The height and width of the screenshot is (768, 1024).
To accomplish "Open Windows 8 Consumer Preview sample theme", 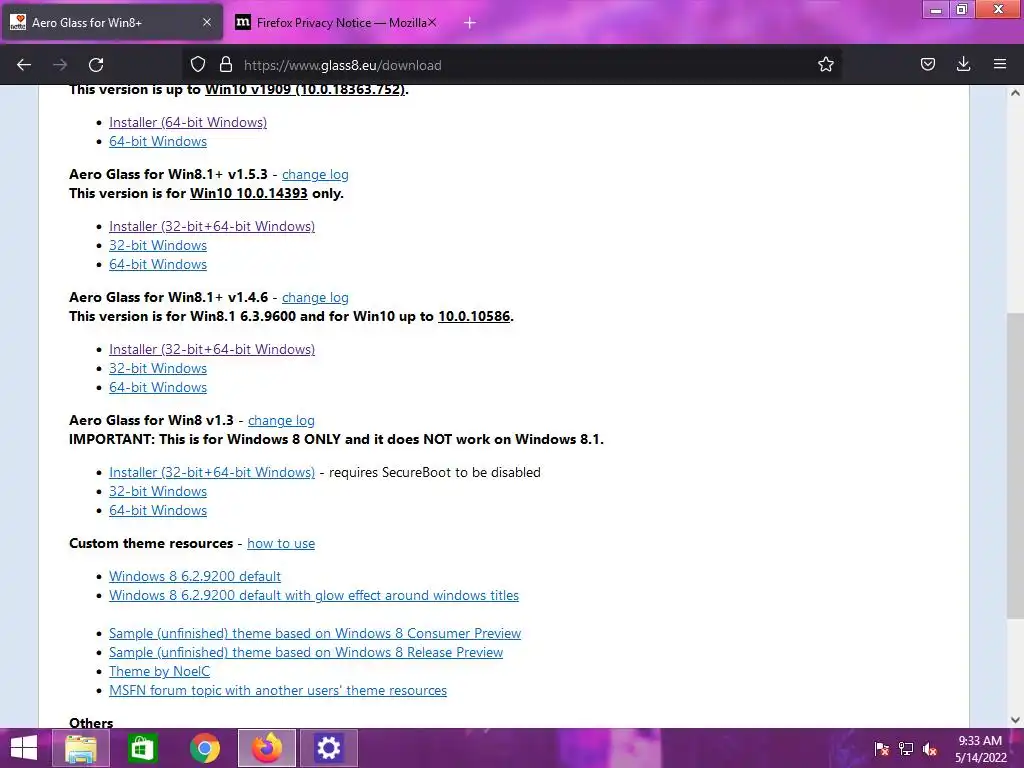I will click(315, 633).
